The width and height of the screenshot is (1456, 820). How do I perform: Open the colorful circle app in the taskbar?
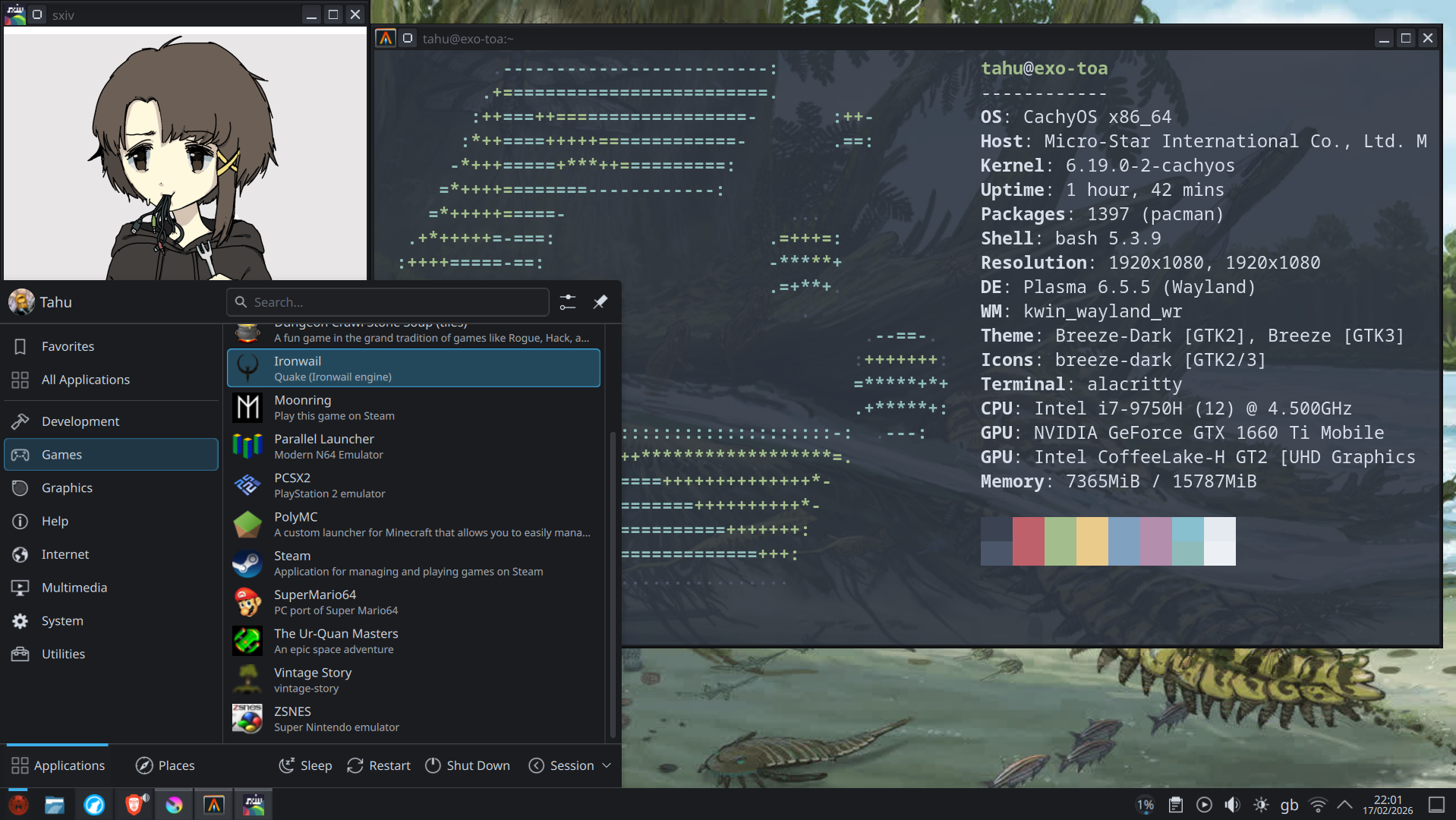pyautogui.click(x=174, y=805)
